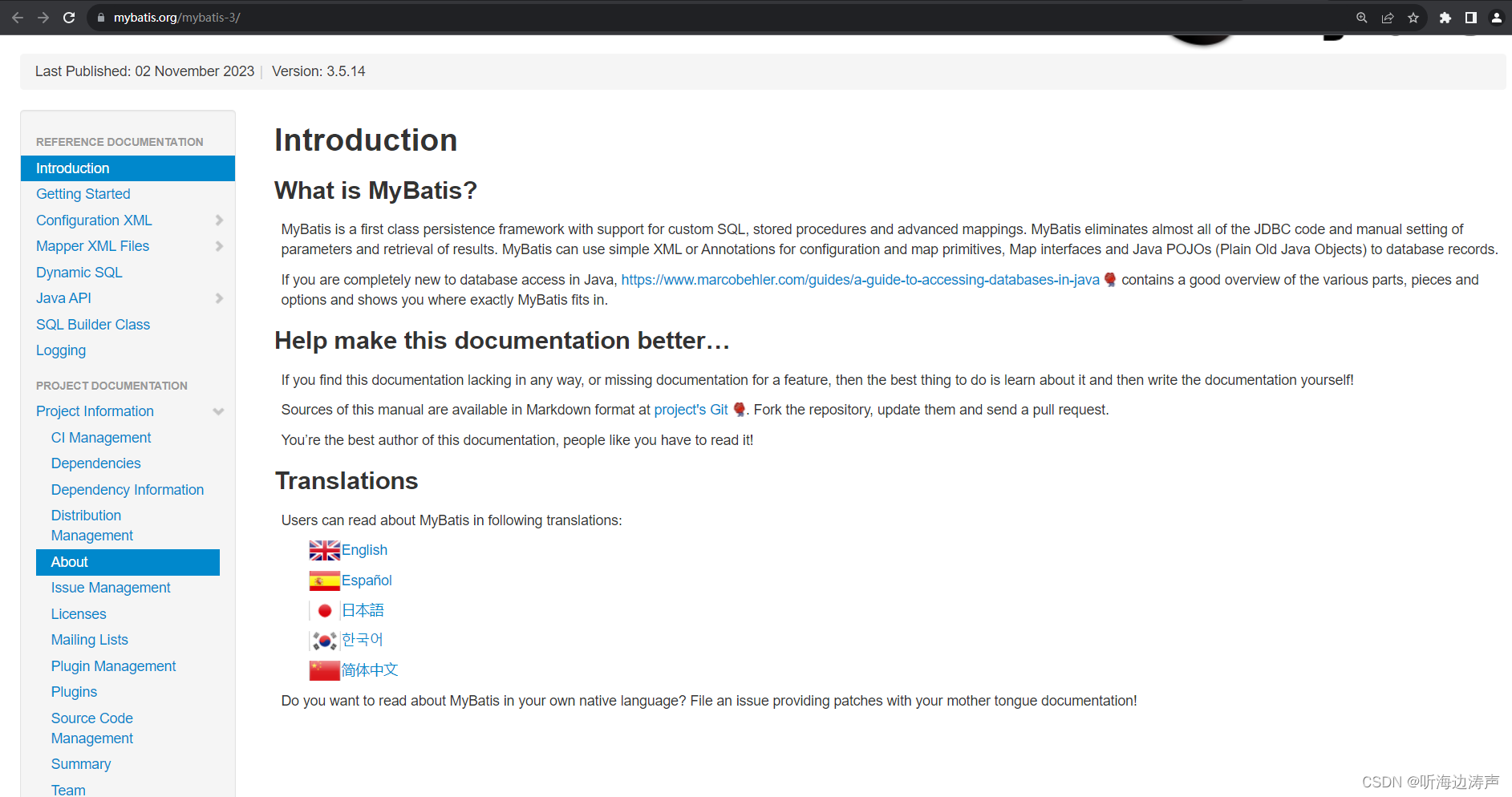Click the Japanese flag icon

[324, 611]
